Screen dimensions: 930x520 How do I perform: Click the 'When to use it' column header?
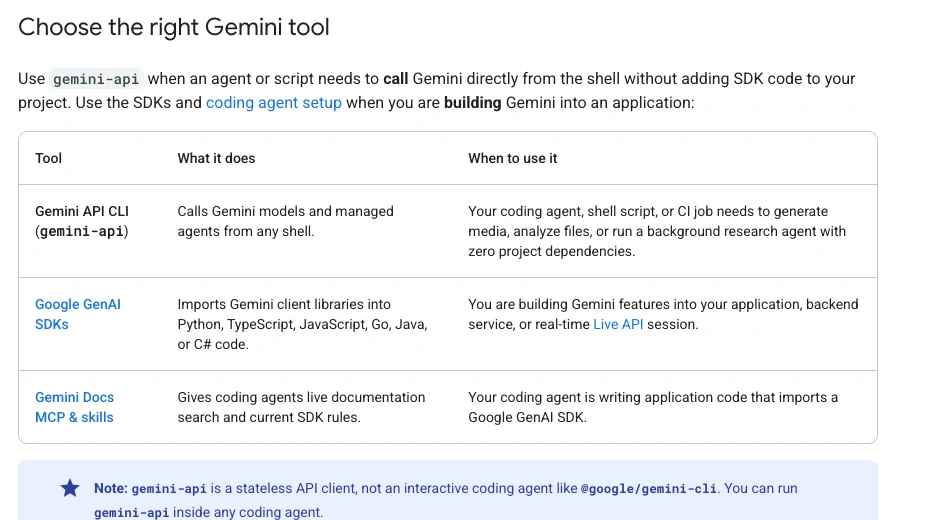(x=512, y=158)
